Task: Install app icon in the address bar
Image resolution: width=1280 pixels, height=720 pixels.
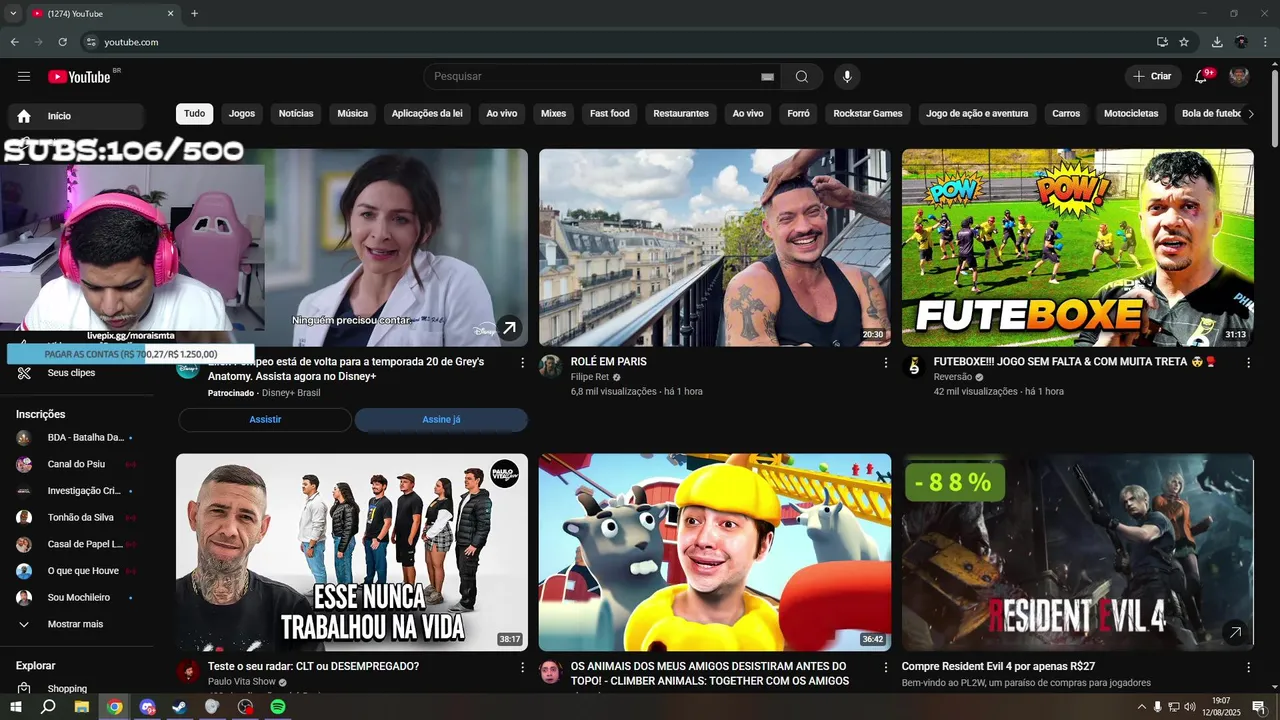Action: point(1162,42)
